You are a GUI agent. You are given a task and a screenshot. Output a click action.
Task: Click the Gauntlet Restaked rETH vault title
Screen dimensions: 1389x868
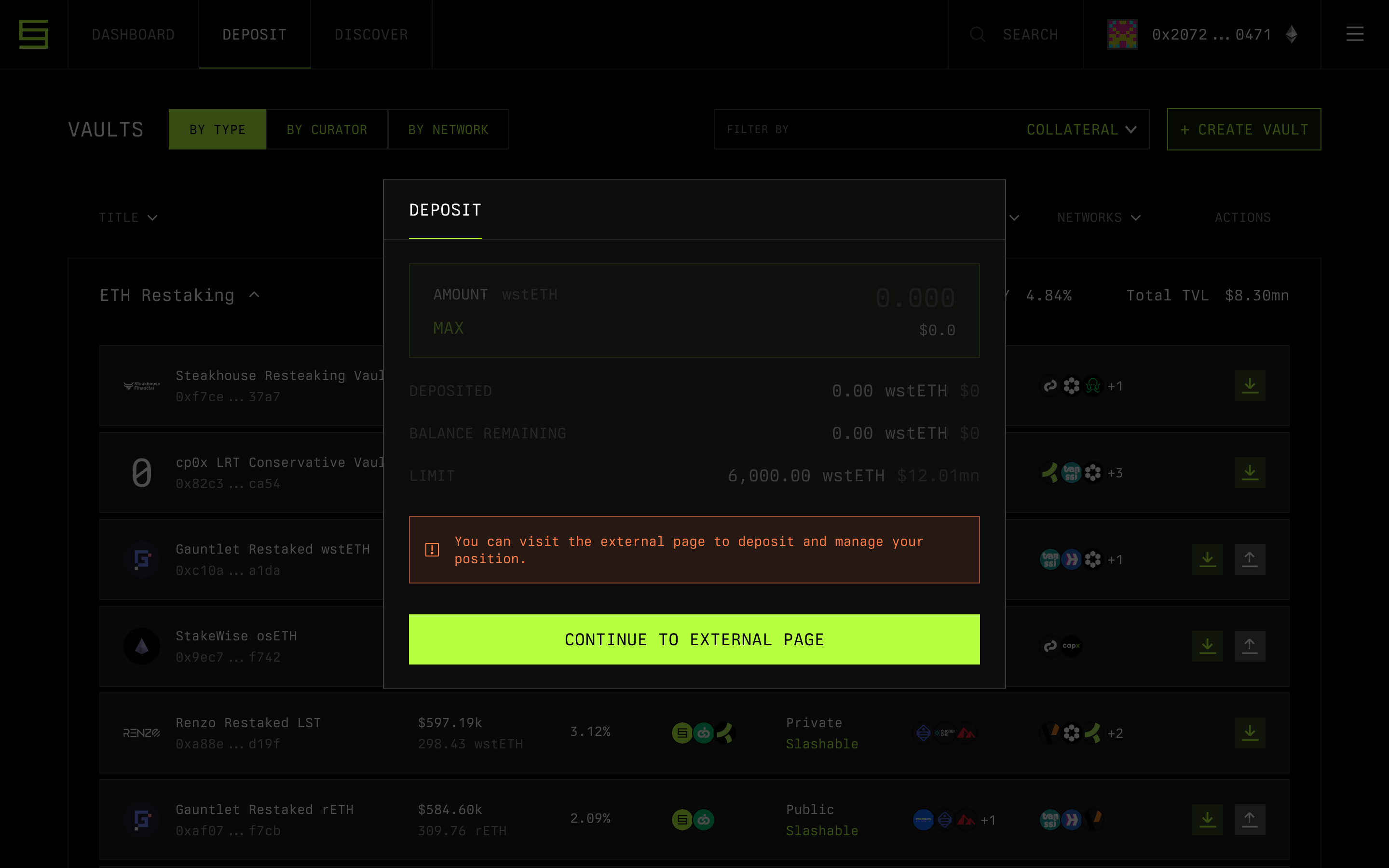point(265,810)
